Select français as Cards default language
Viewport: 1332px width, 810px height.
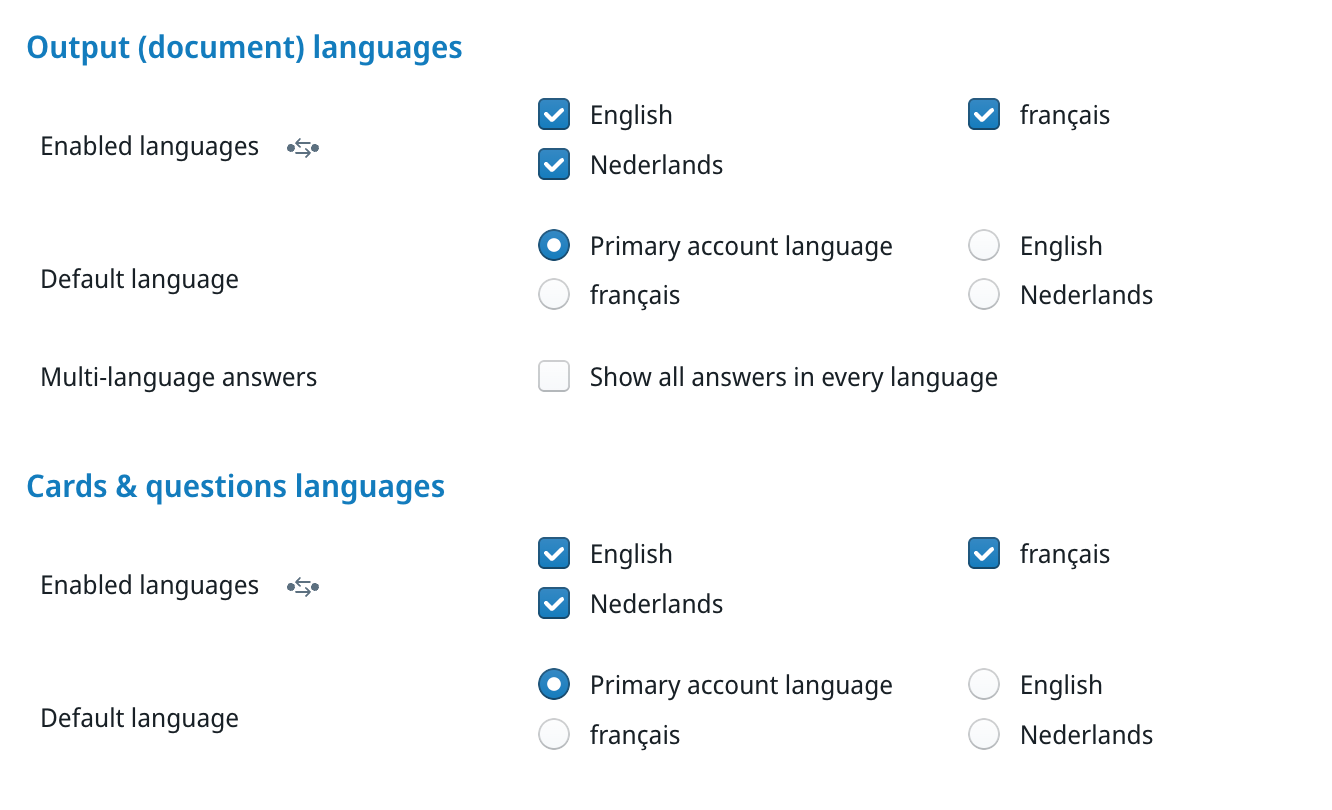(x=554, y=735)
